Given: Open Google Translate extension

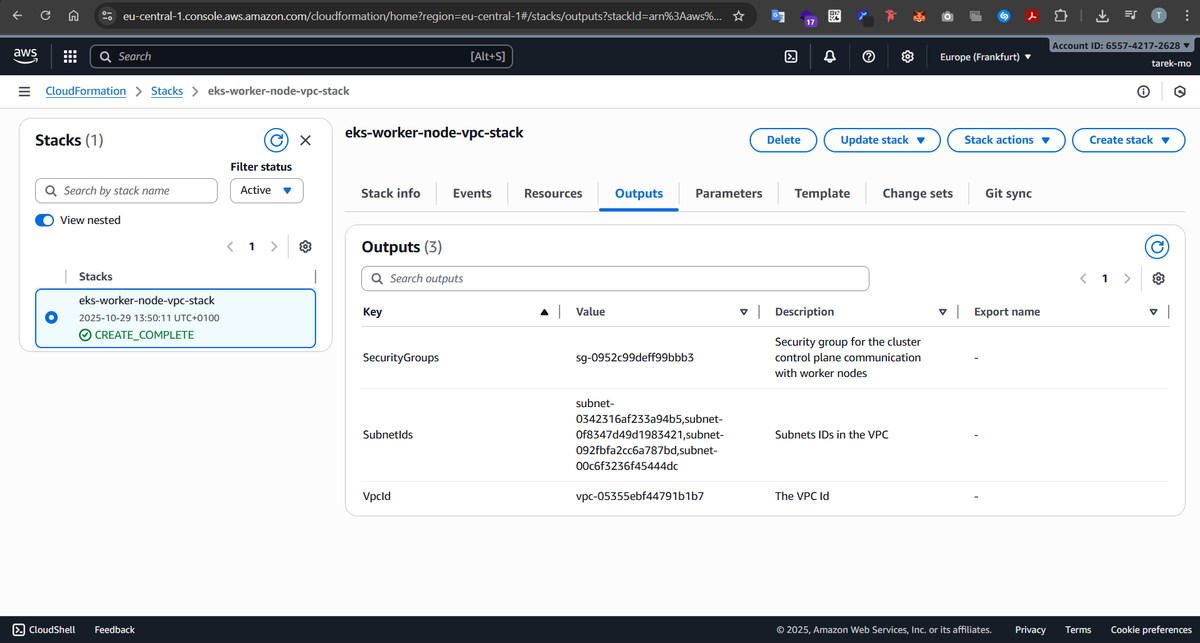Looking at the screenshot, I should [778, 16].
